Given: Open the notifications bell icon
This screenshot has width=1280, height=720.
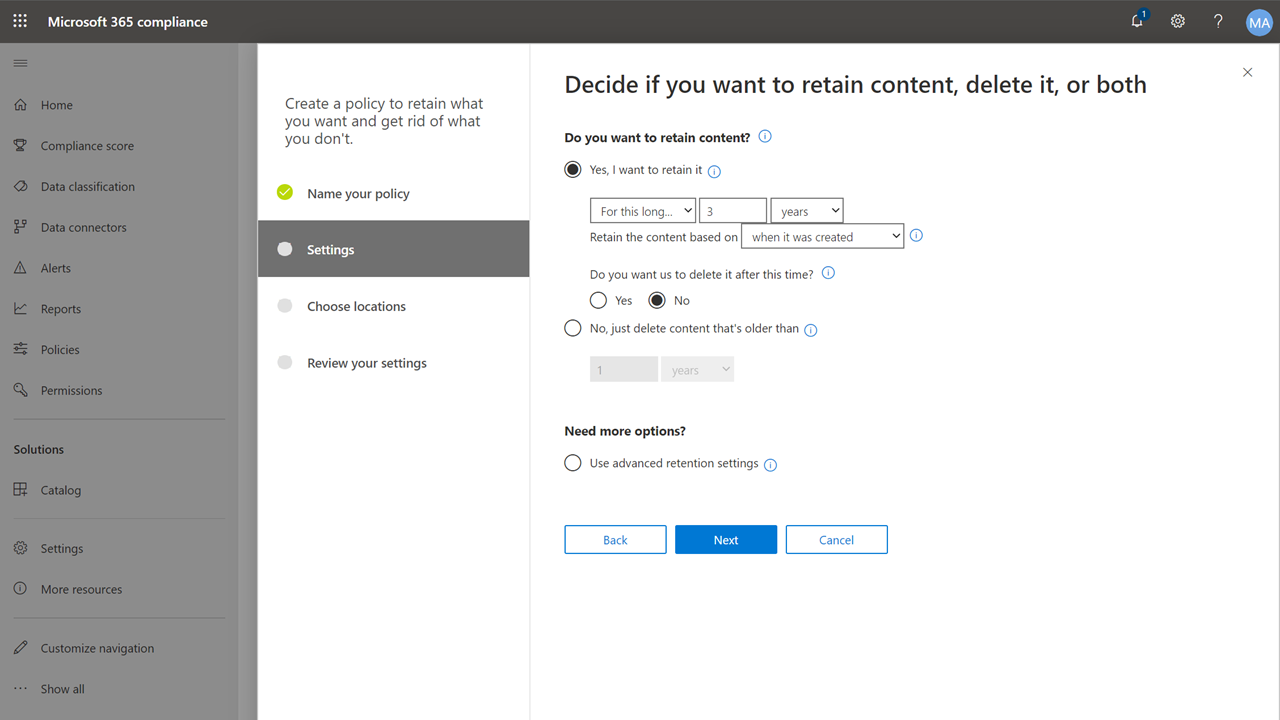Looking at the screenshot, I should 1138,21.
